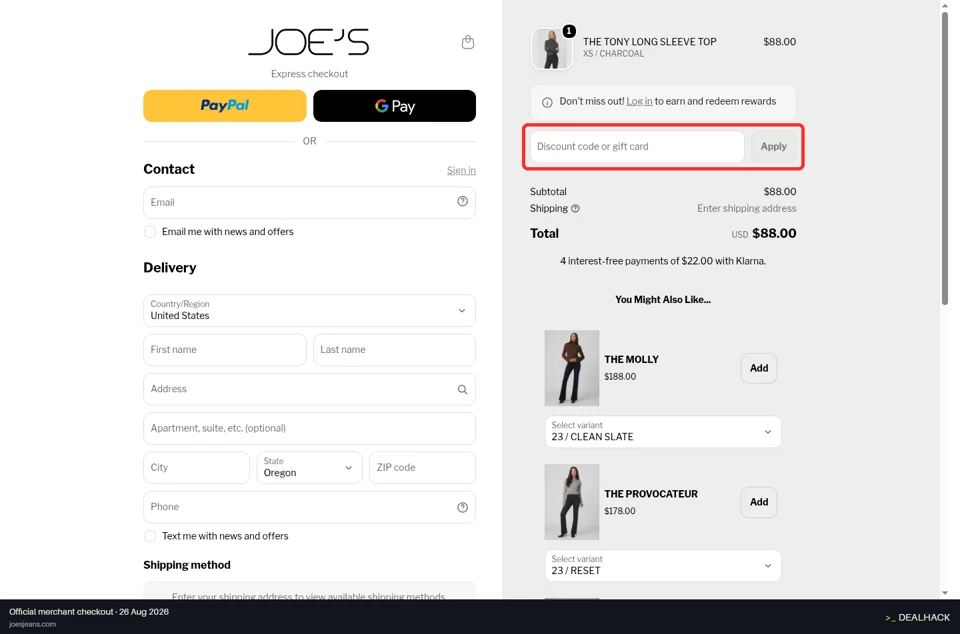Pay with PayPal express checkout
Image resolution: width=960 pixels, height=634 pixels.
pos(225,106)
